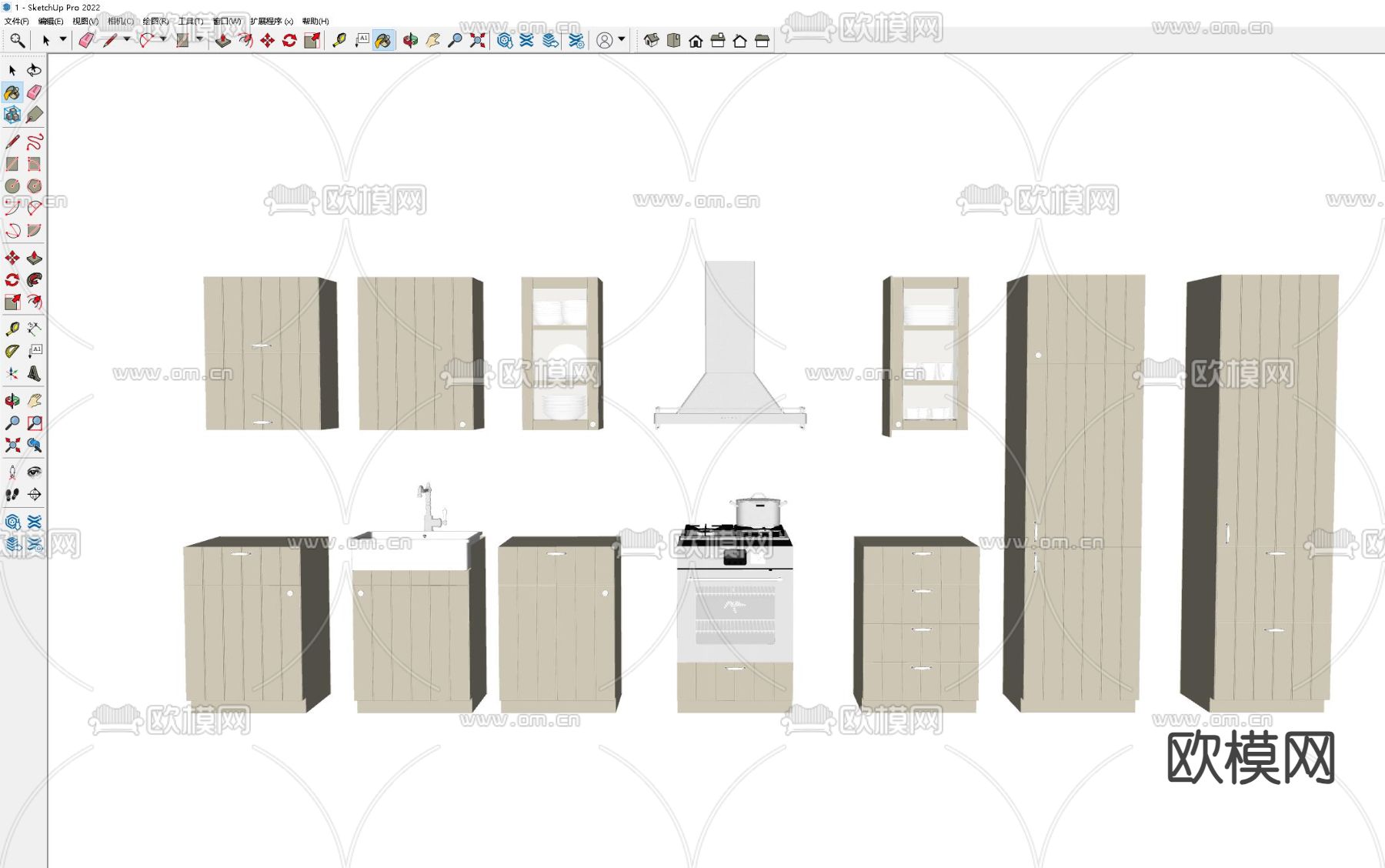Activate the Look Around eye tool

point(34,472)
